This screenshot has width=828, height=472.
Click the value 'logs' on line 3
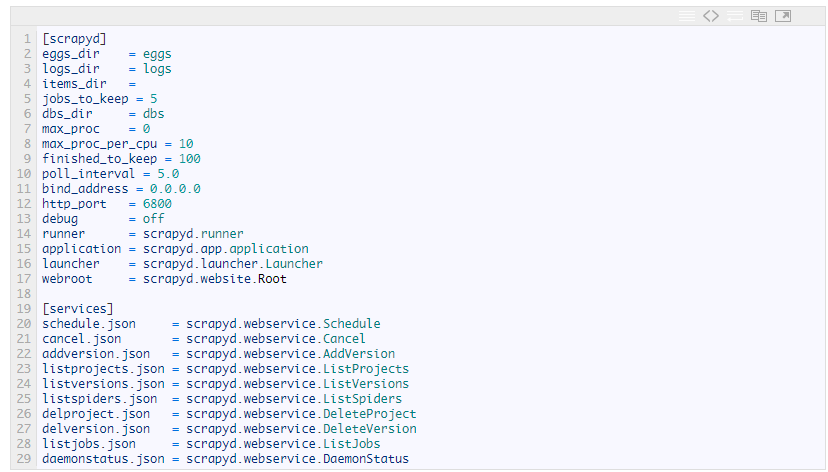pyautogui.click(x=157, y=69)
